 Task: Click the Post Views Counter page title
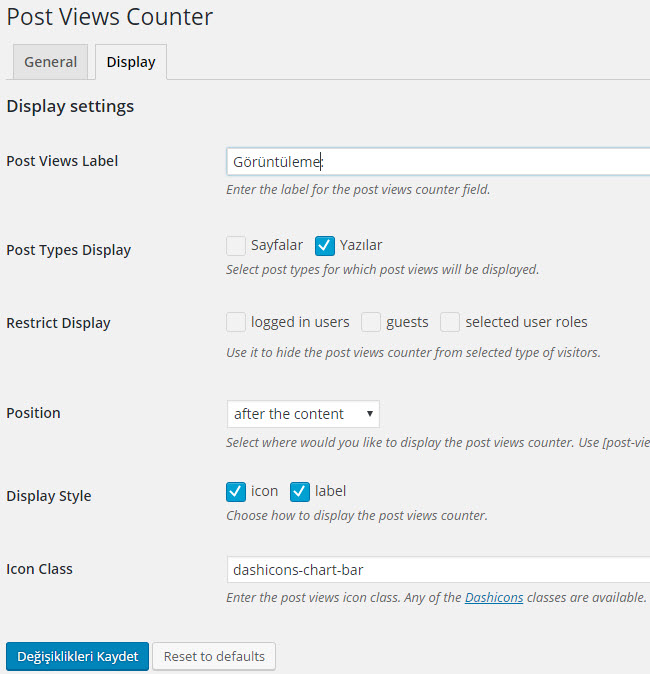pos(110,17)
